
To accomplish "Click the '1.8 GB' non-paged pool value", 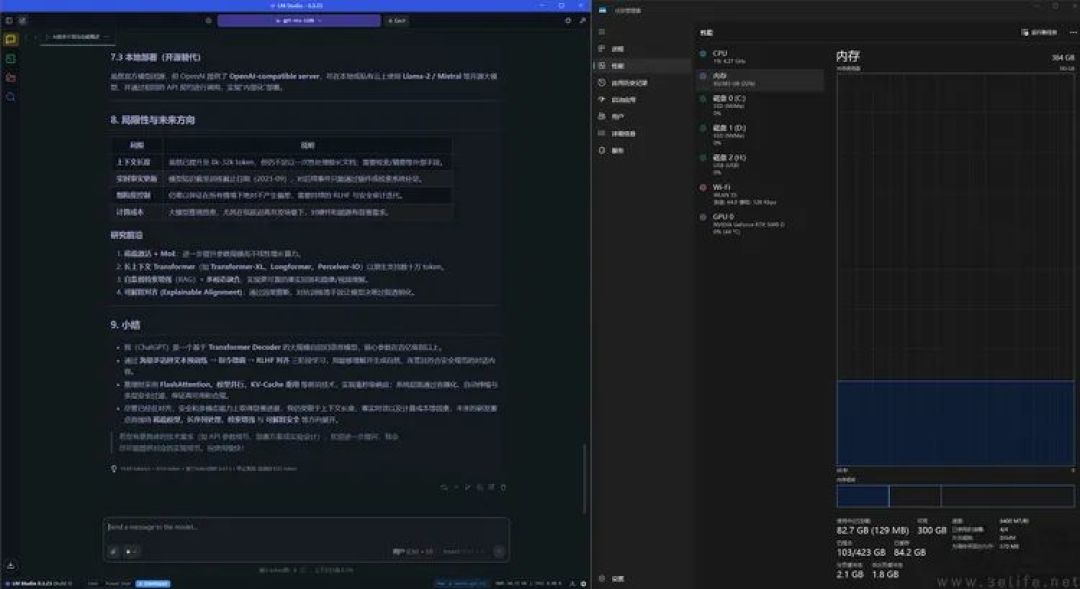I will pyautogui.click(x=885, y=574).
